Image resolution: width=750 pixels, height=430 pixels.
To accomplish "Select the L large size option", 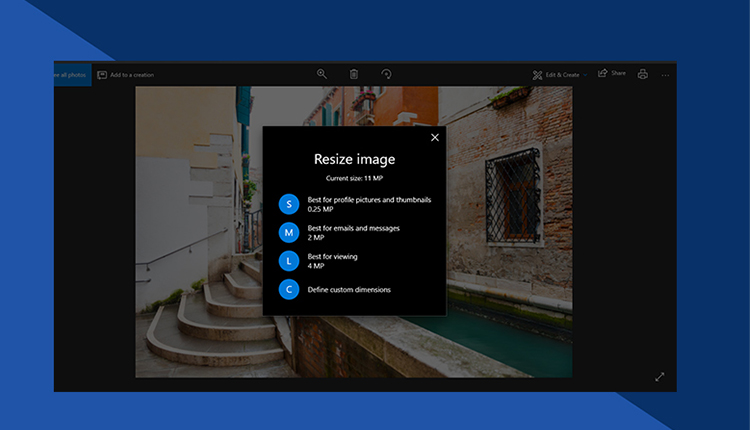I will pos(289,261).
